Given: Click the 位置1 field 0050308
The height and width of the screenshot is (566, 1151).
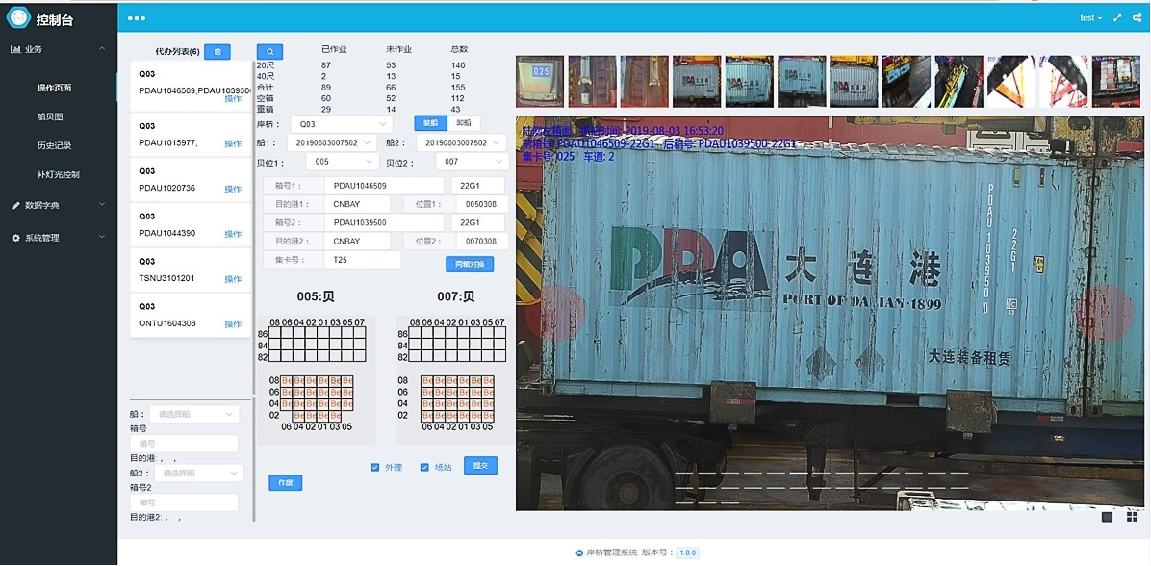Looking at the screenshot, I should click(480, 204).
